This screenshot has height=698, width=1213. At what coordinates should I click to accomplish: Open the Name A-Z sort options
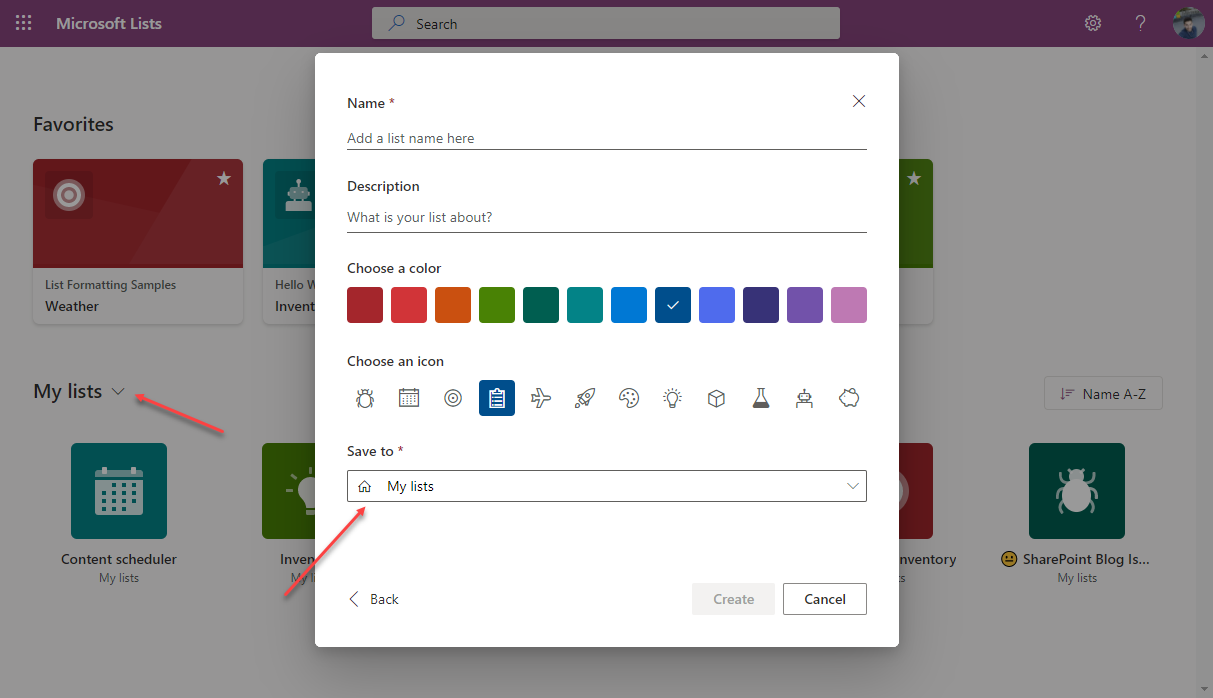click(x=1103, y=393)
